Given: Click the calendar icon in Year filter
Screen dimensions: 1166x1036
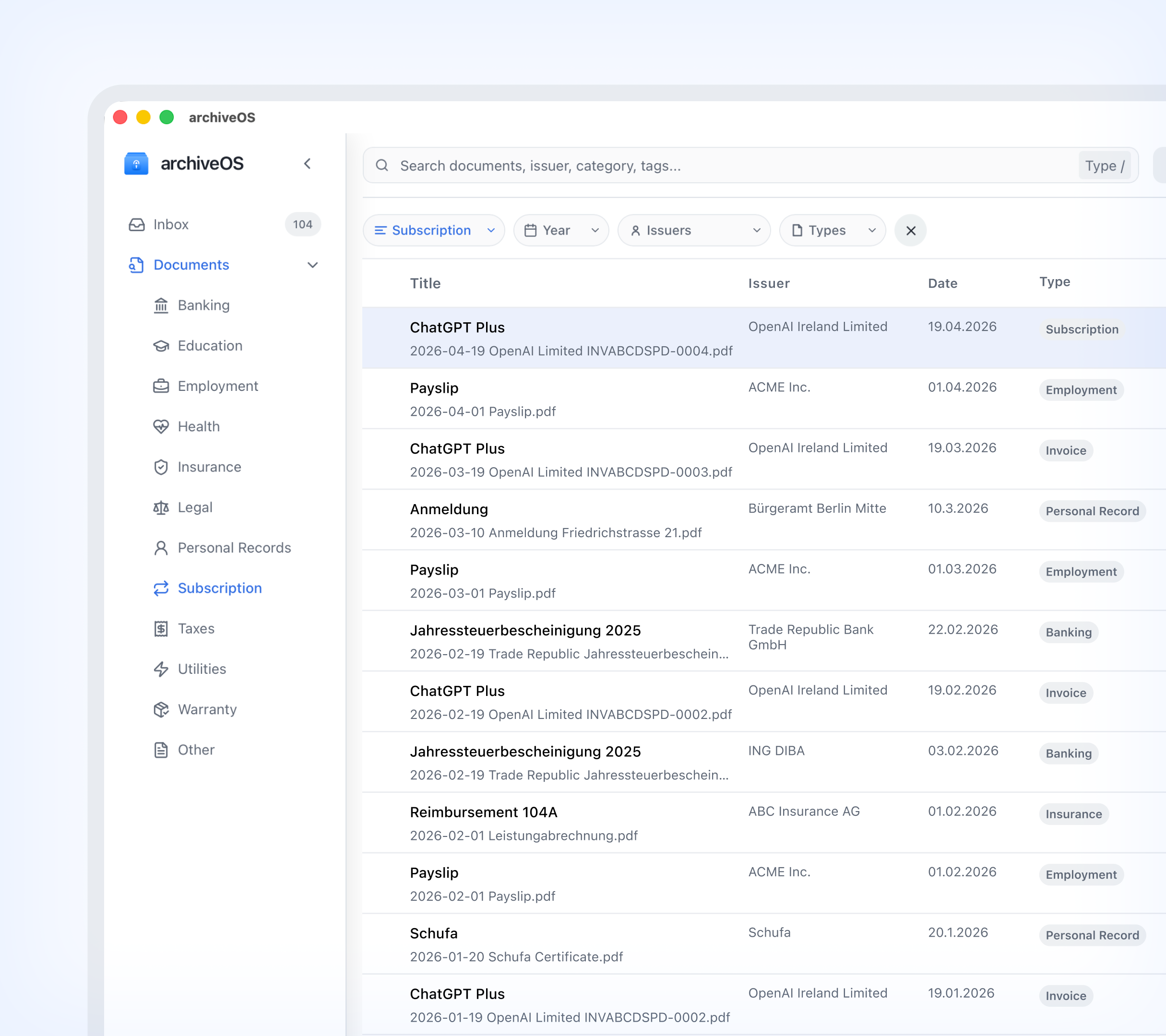Looking at the screenshot, I should pos(530,230).
